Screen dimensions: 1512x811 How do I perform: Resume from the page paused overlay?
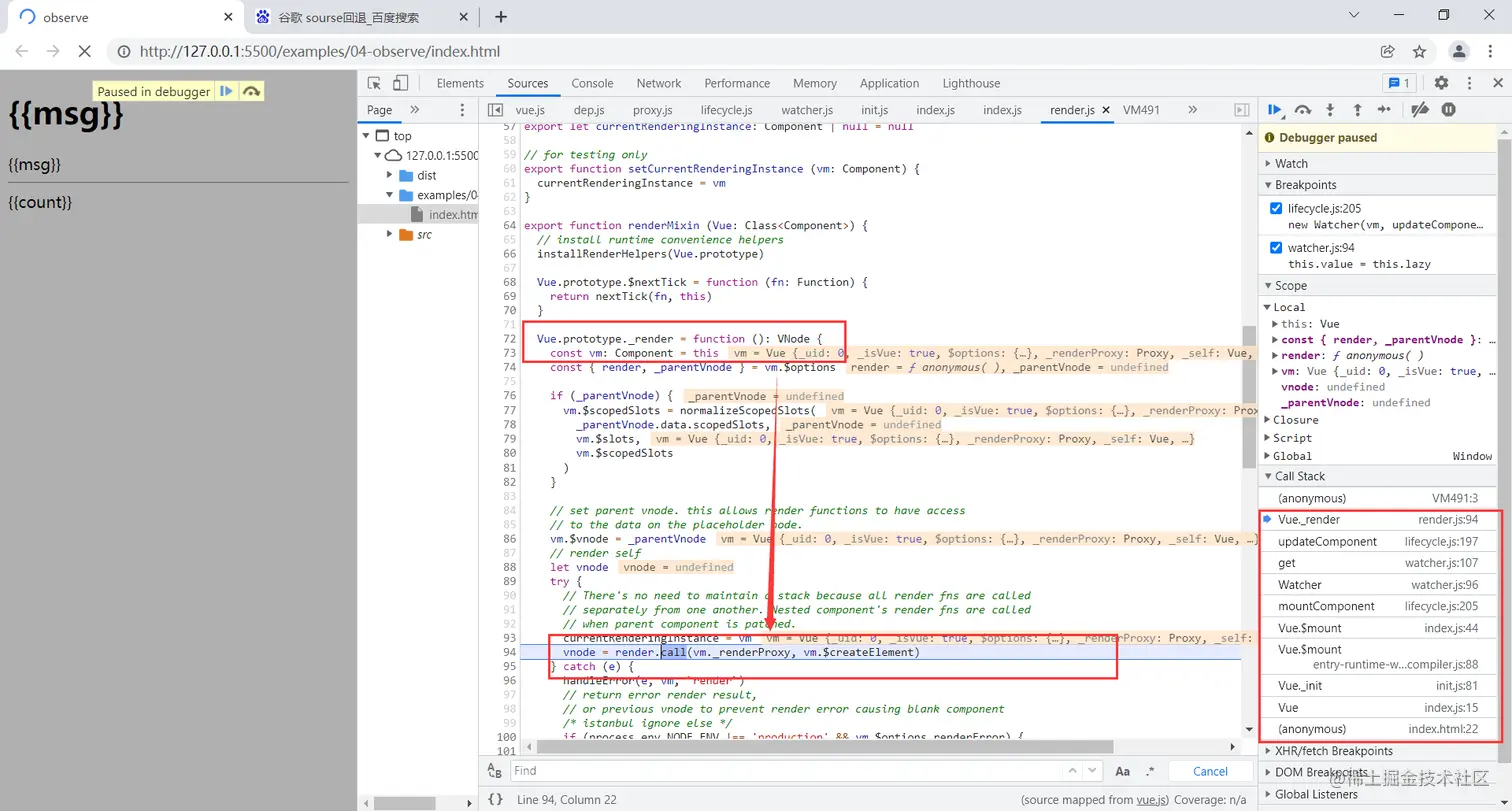227,91
